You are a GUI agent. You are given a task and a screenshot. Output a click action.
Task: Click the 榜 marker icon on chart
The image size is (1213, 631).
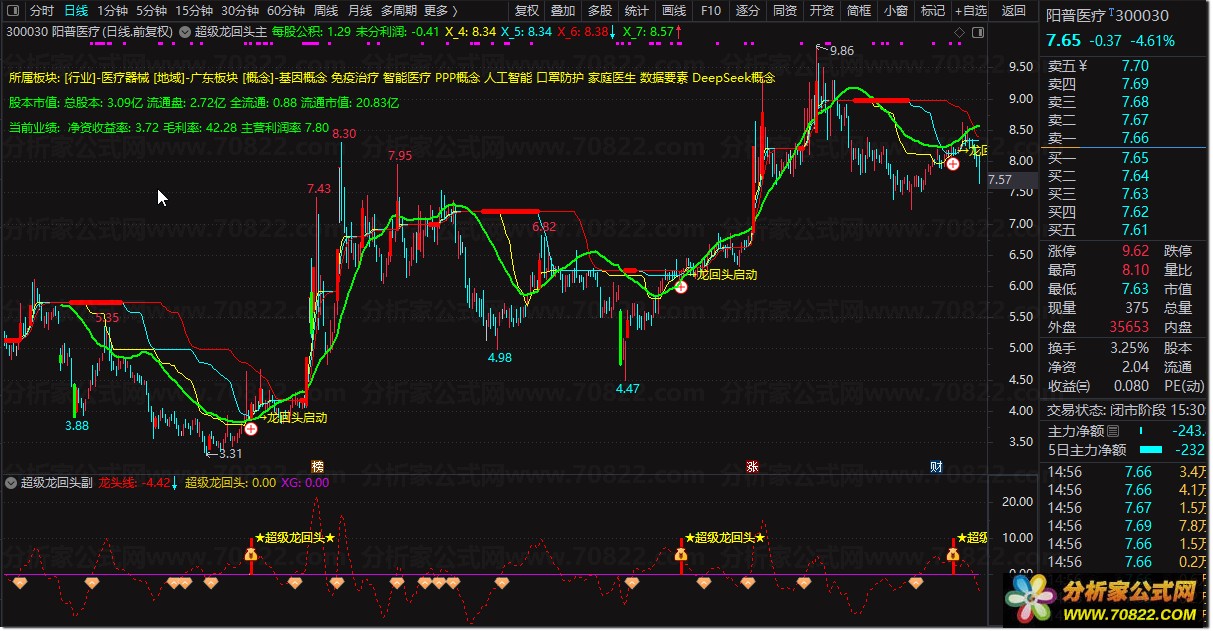(x=318, y=466)
